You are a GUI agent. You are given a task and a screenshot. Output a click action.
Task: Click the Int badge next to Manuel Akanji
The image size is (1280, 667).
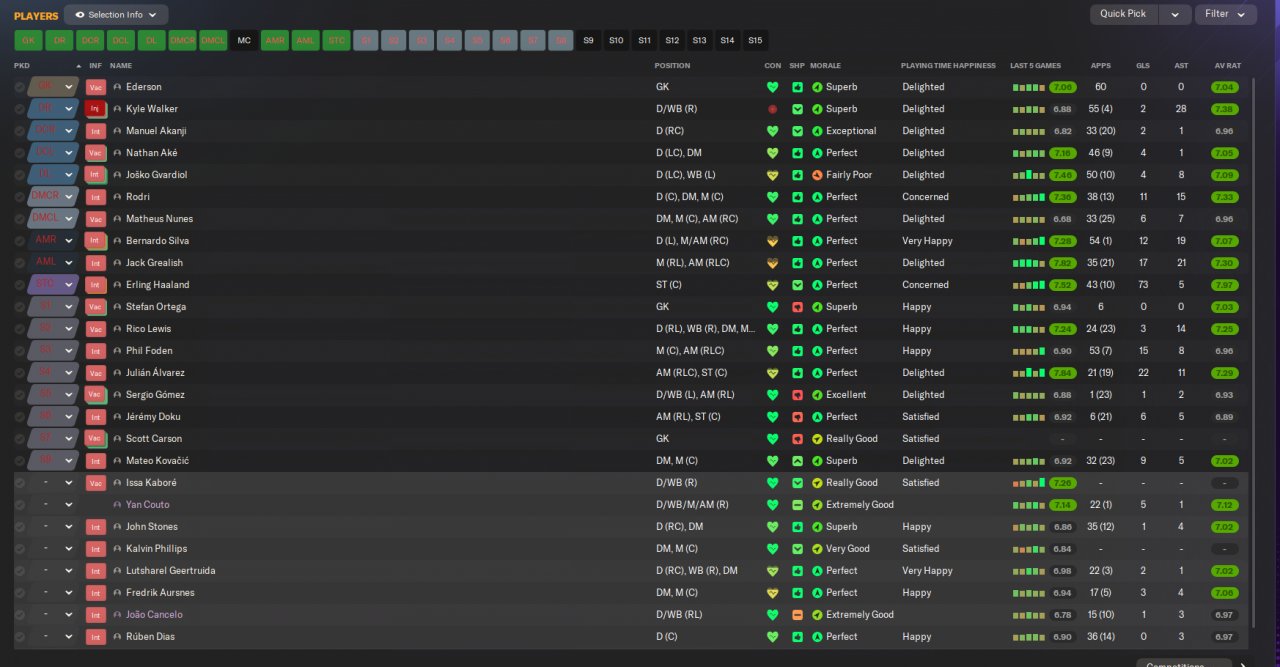[x=96, y=131]
